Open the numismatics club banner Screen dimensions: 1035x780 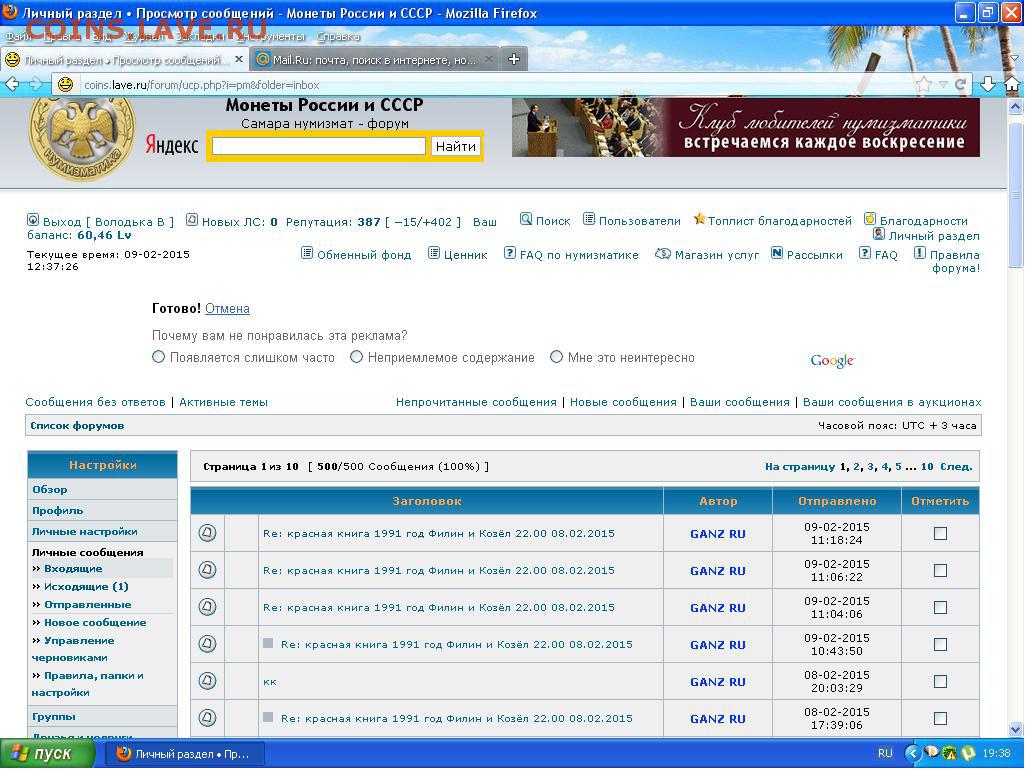pyautogui.click(x=746, y=127)
